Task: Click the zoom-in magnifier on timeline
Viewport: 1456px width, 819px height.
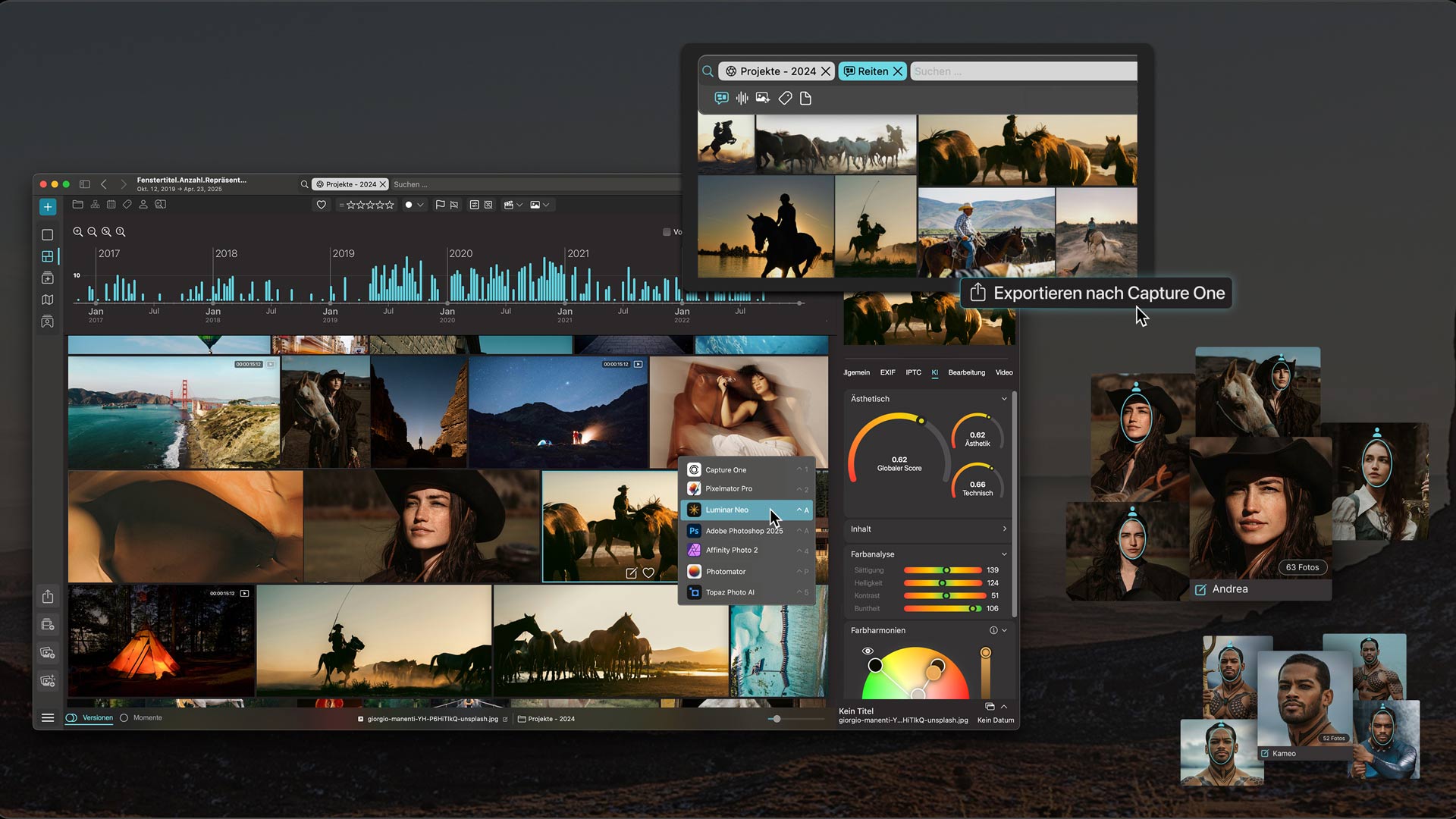Action: [78, 232]
